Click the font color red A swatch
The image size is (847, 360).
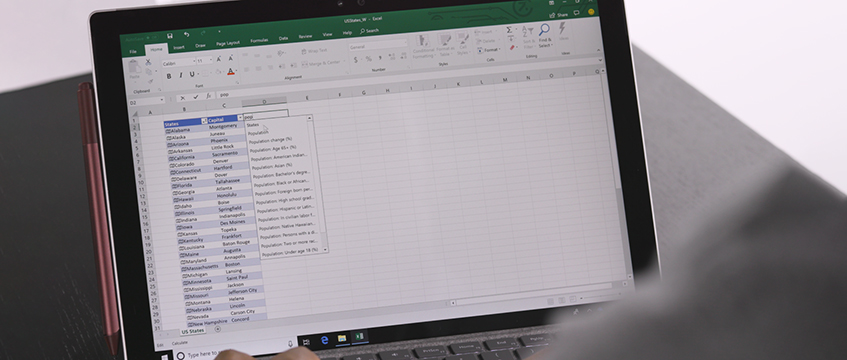(x=231, y=71)
